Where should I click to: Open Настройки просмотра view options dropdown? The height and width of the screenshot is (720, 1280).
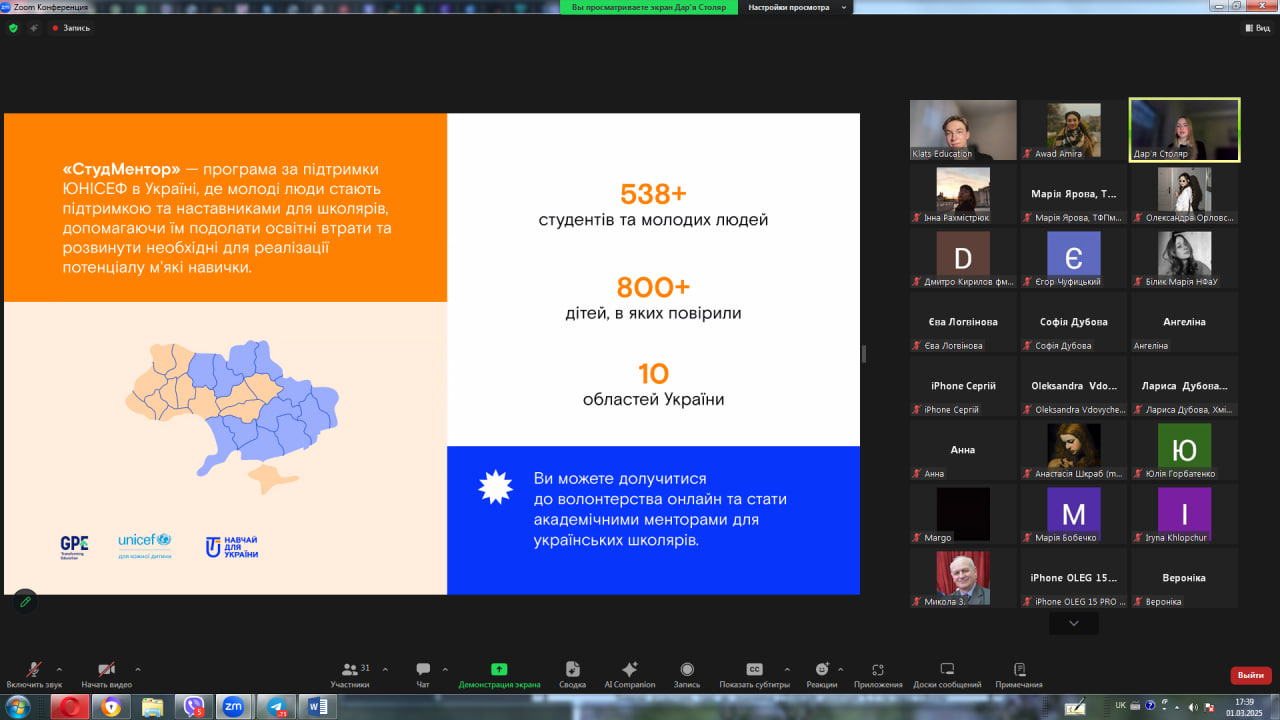(796, 7)
